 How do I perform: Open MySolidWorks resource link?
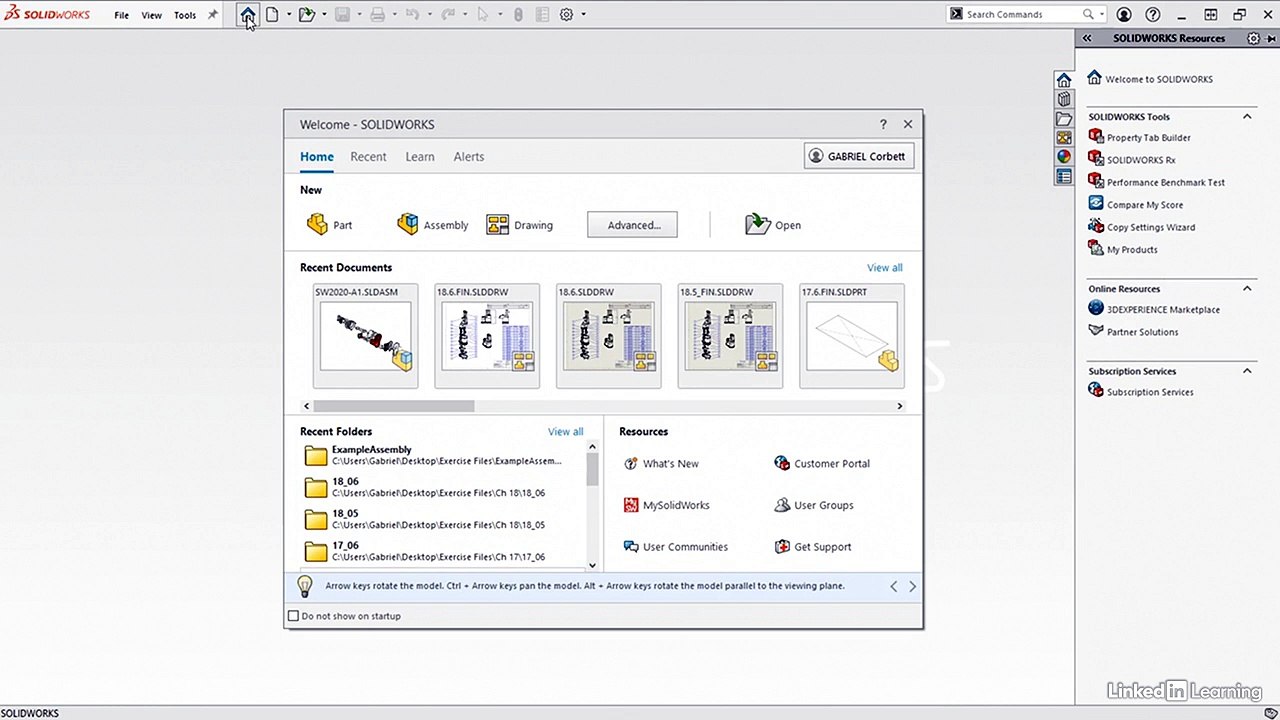666,506
